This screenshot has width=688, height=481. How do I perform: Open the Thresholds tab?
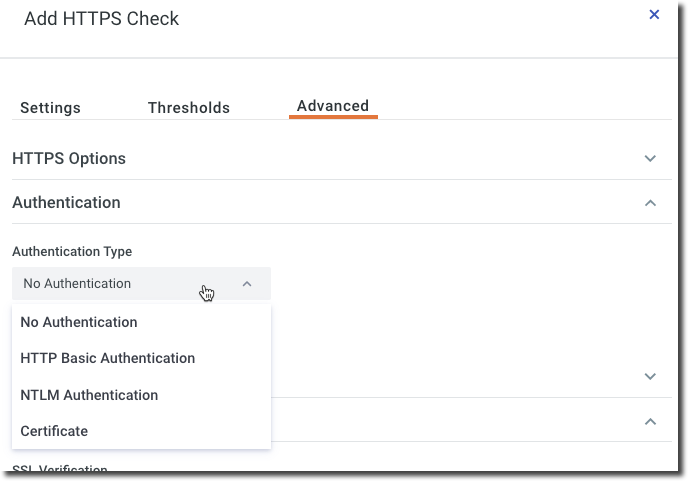click(189, 108)
